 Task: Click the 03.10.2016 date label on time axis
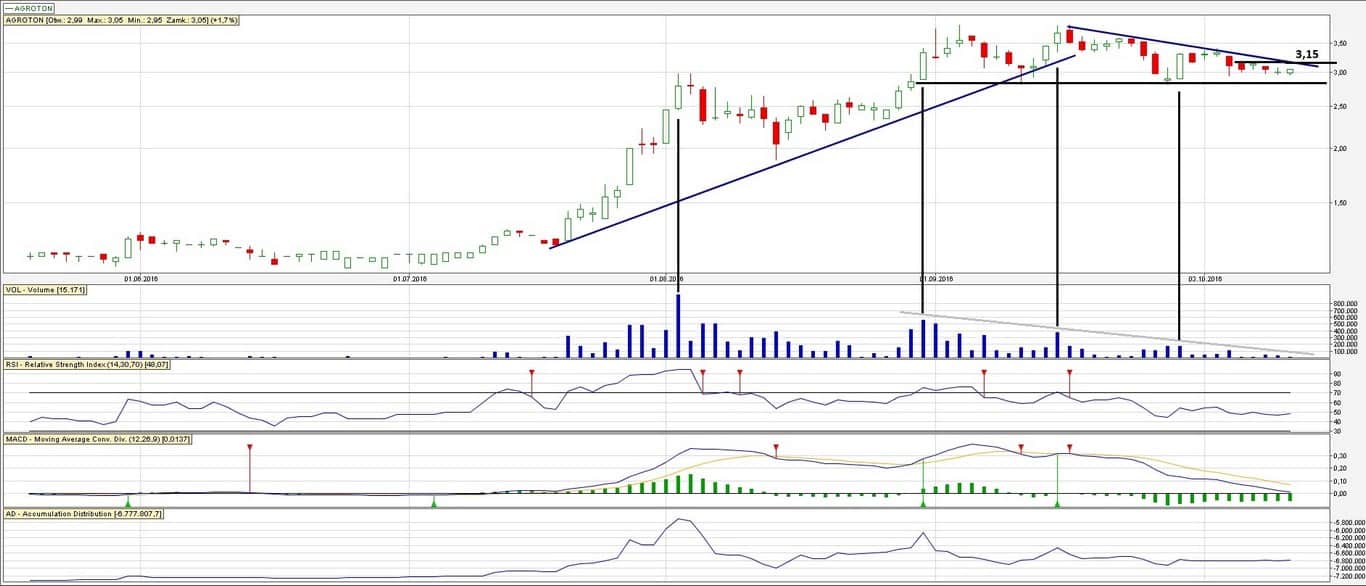pos(1204,279)
